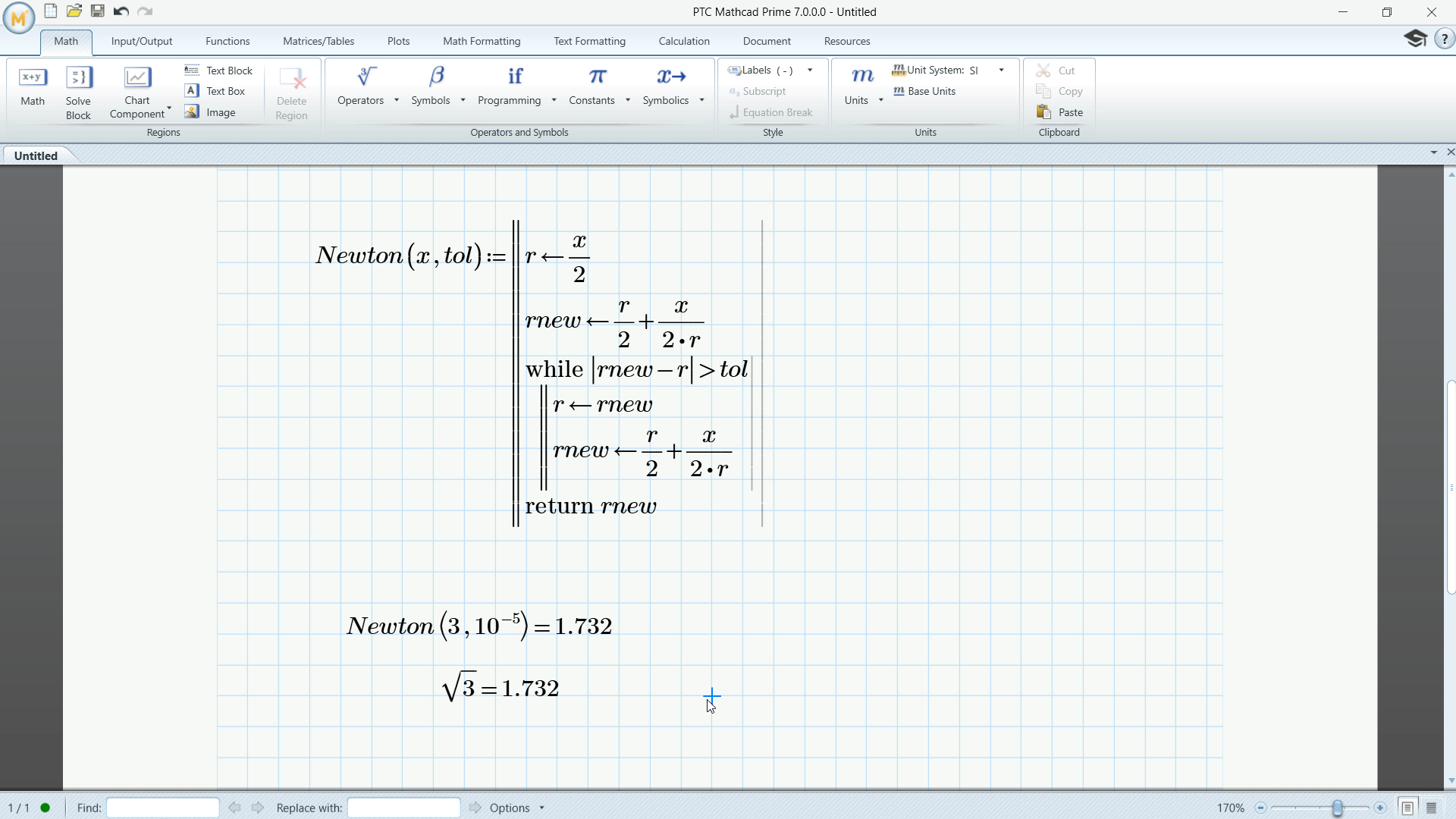Insert an Image region

tap(210, 112)
